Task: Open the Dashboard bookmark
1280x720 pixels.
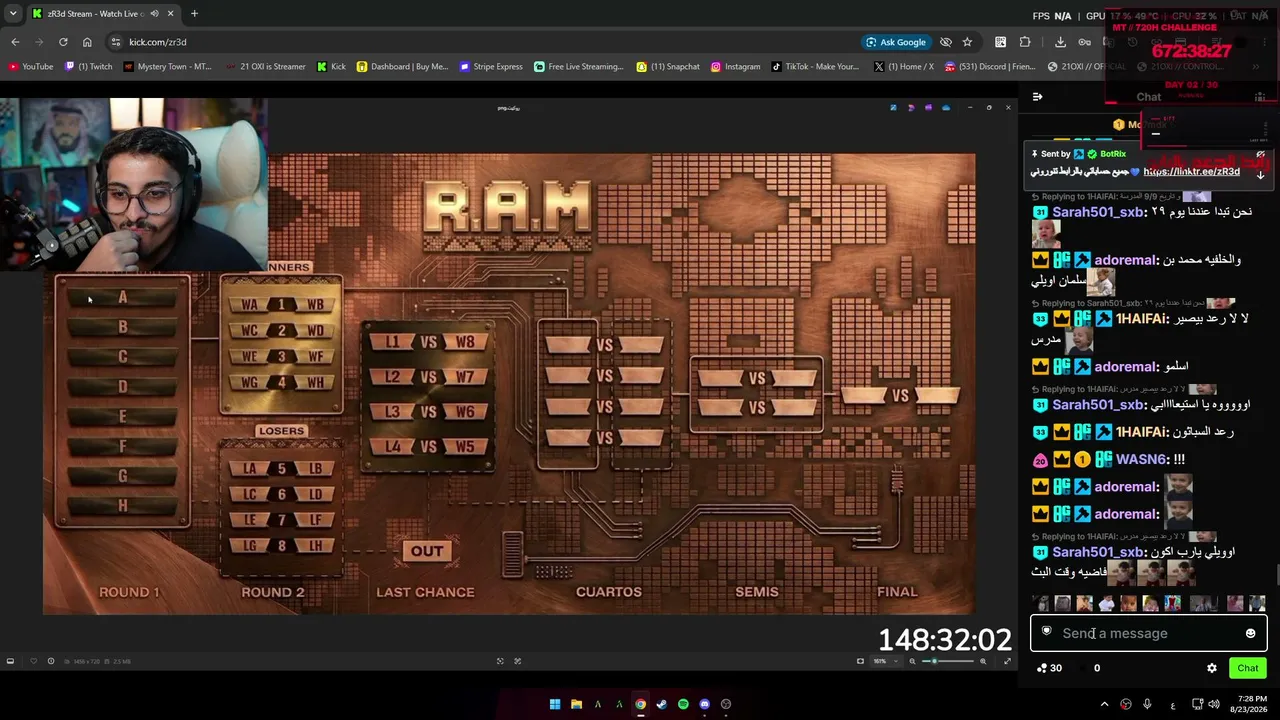Action: pyautogui.click(x=402, y=67)
